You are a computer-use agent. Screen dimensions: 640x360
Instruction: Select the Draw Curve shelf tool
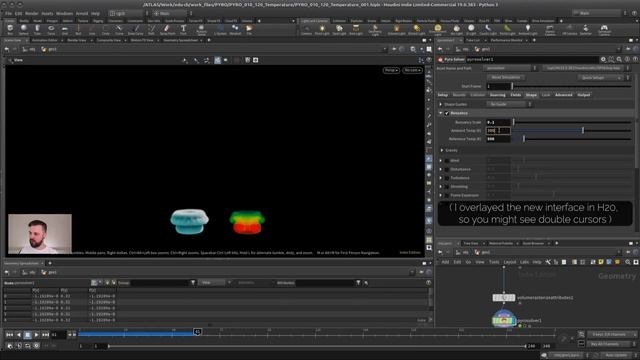pos(136,29)
